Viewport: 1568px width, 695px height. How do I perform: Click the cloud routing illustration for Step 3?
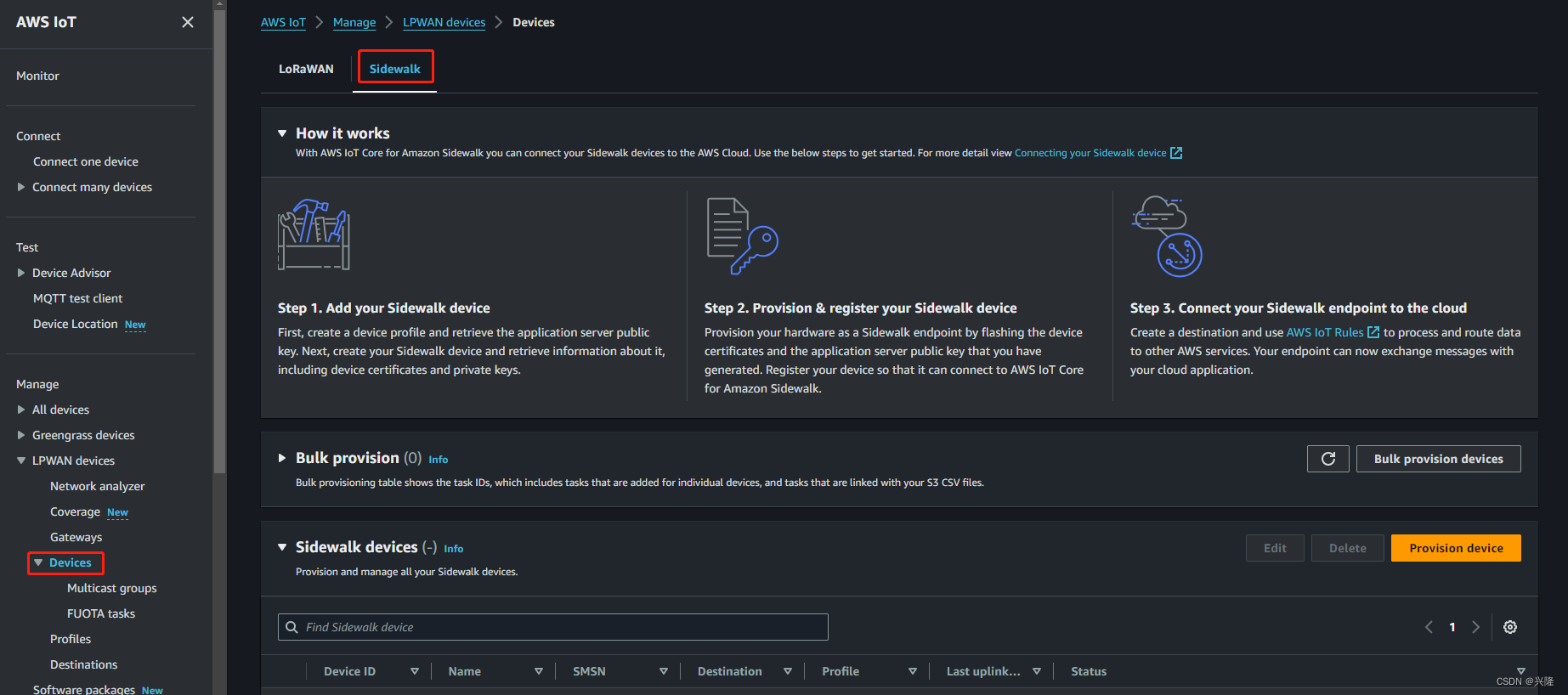coord(1166,236)
